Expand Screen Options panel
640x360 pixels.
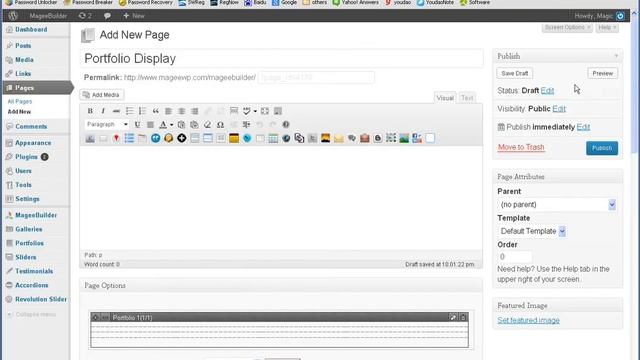click(567, 27)
